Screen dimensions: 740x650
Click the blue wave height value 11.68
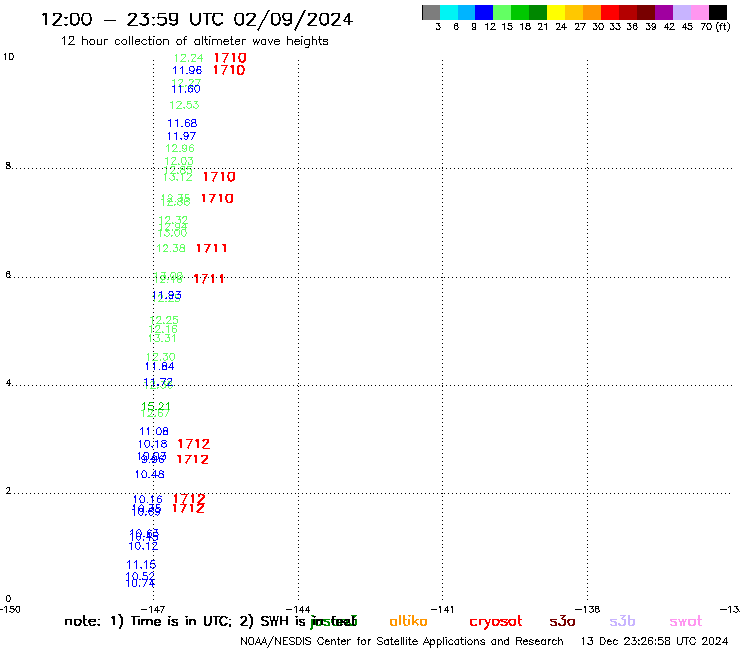(x=182, y=123)
